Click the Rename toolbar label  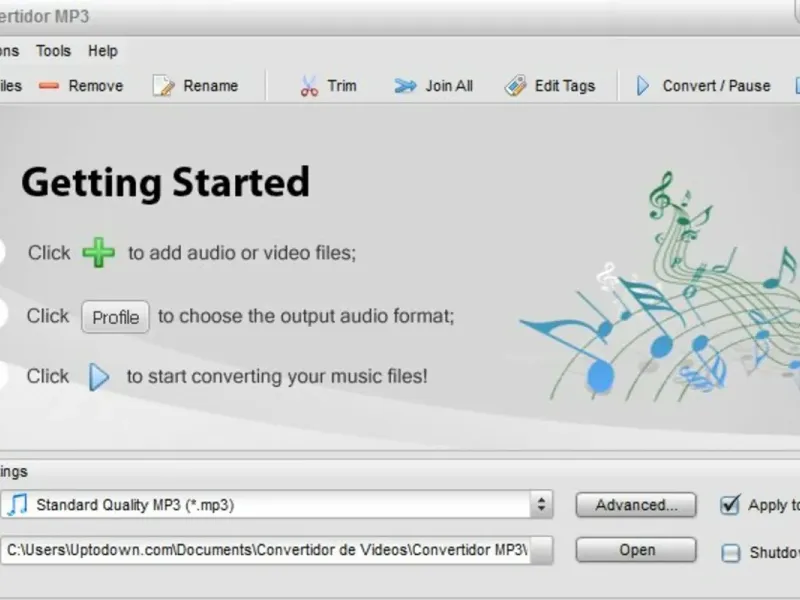(x=211, y=86)
